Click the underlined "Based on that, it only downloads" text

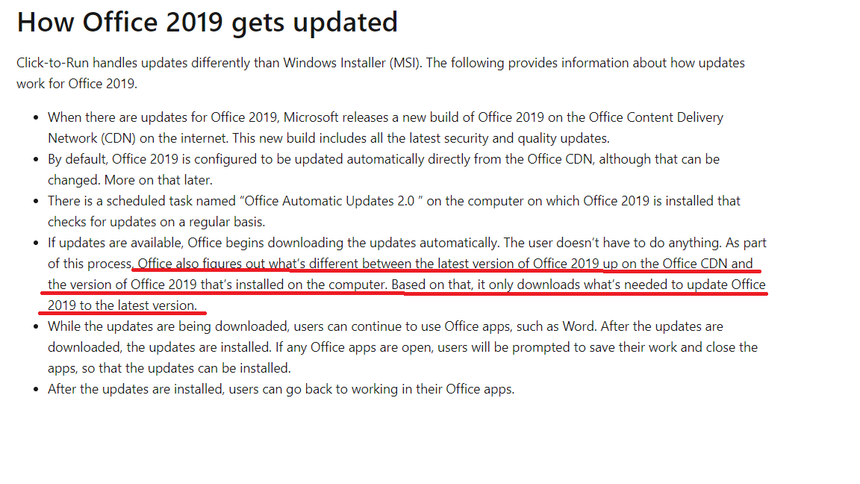click(x=492, y=285)
